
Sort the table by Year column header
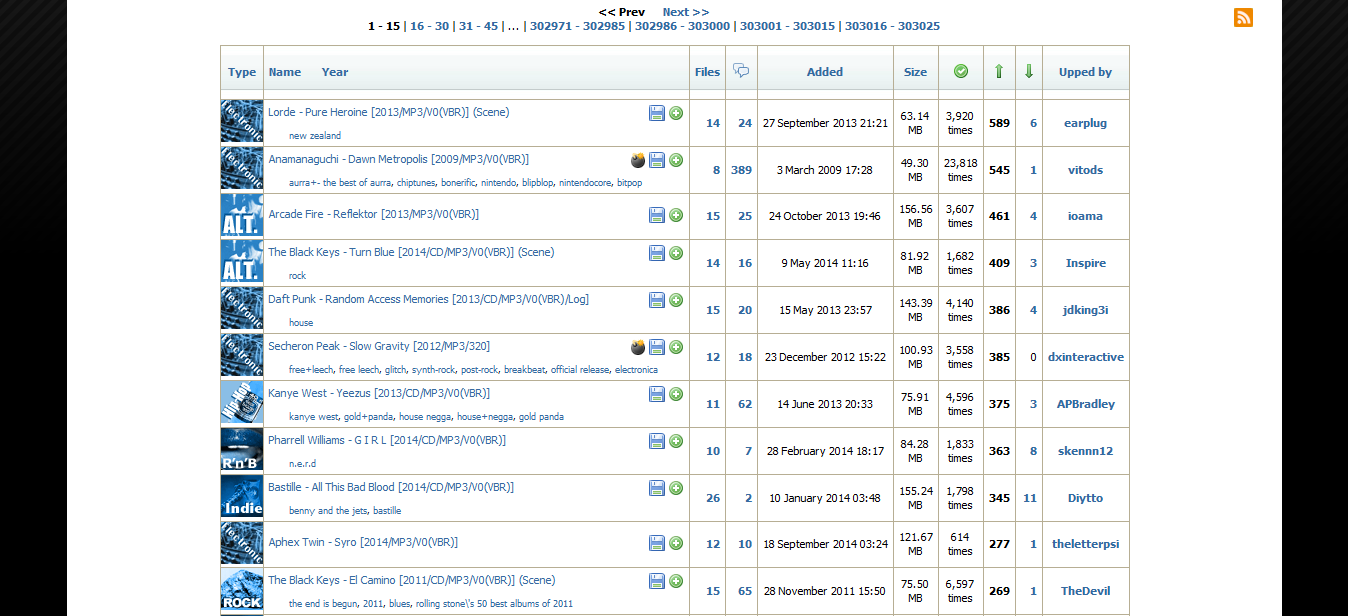point(335,72)
